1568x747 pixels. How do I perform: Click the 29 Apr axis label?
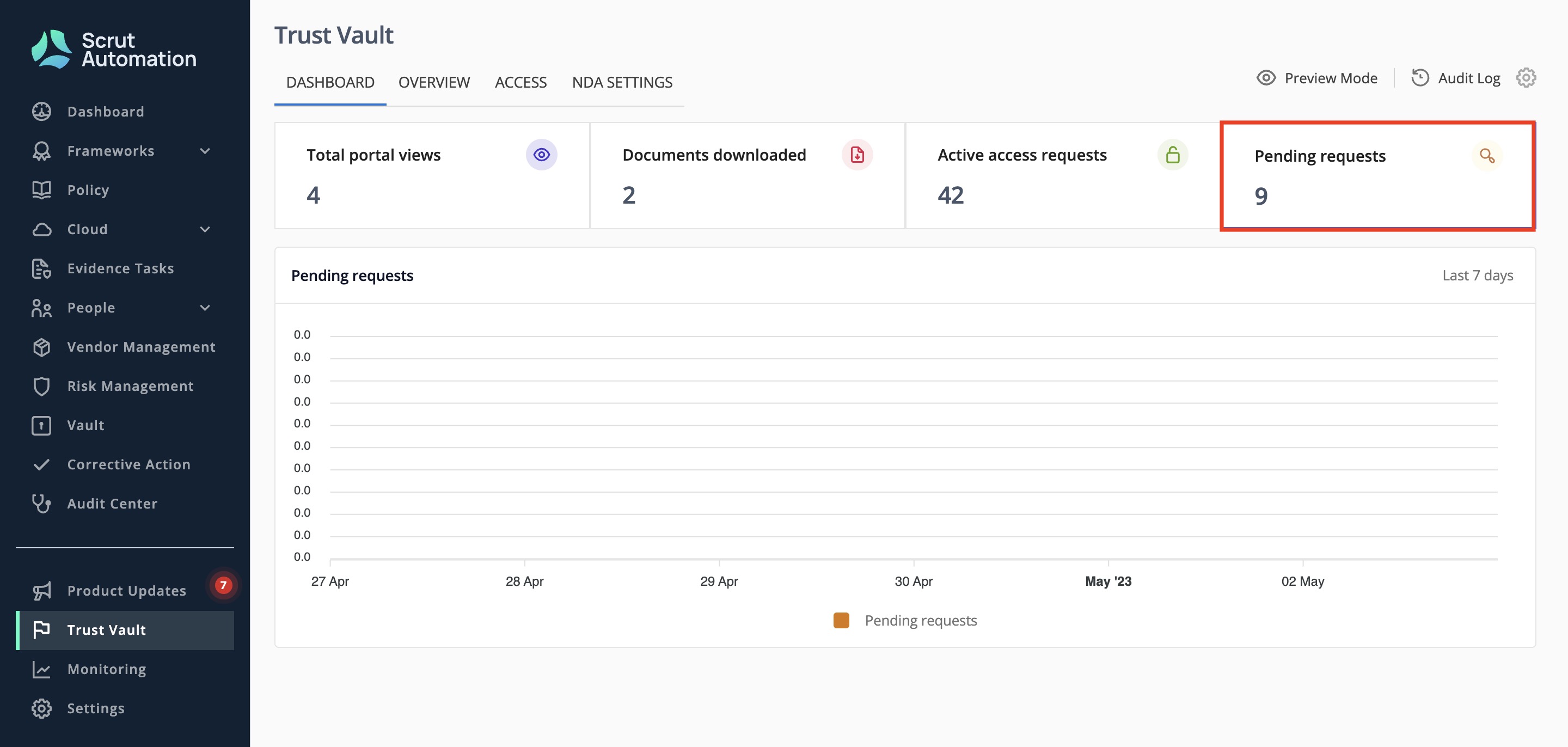719,581
